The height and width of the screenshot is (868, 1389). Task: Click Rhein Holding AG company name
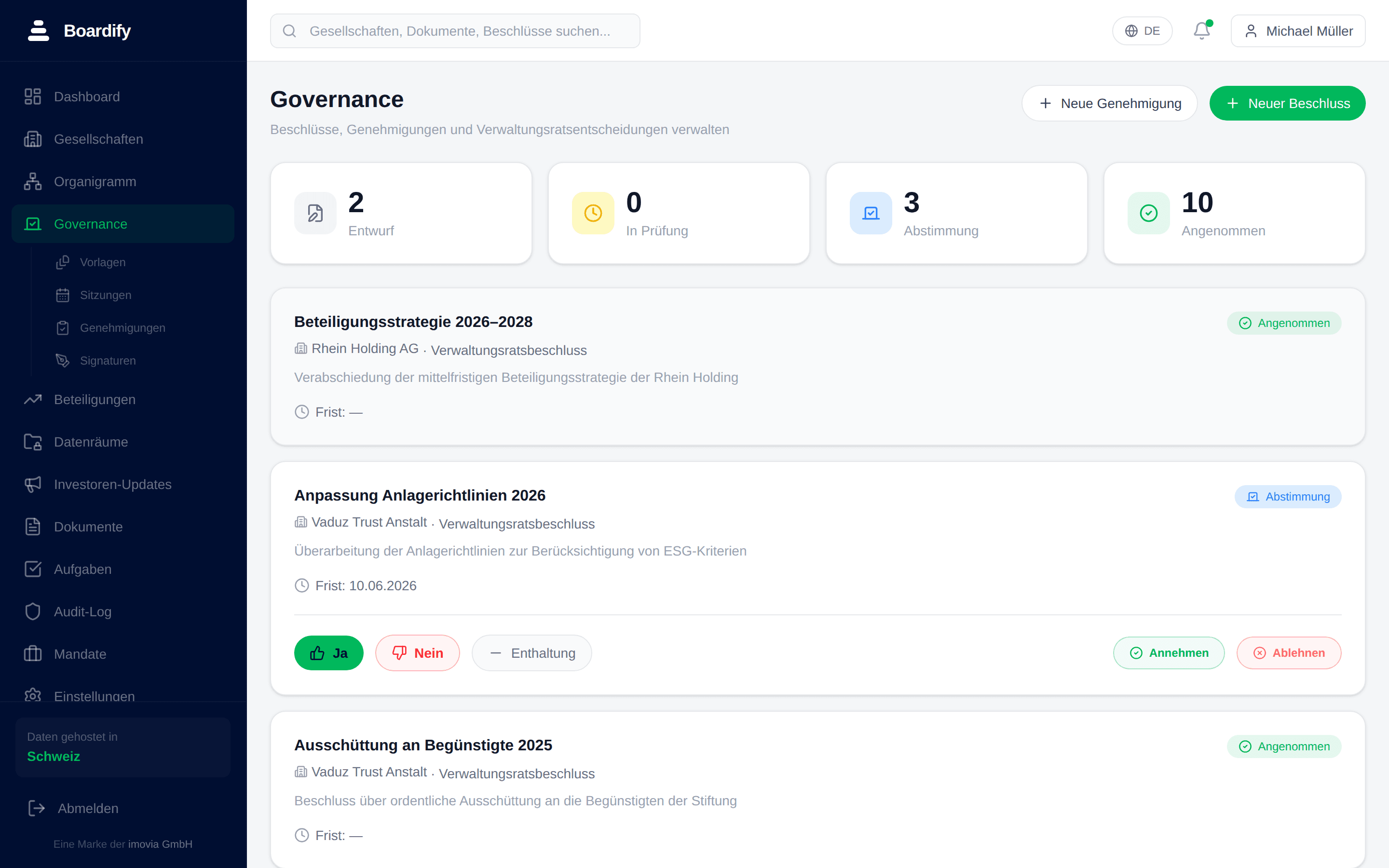(x=365, y=349)
